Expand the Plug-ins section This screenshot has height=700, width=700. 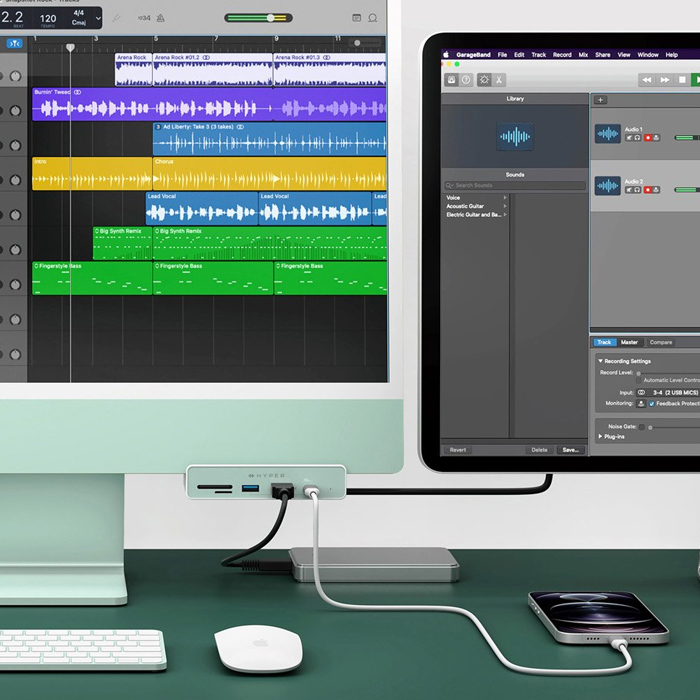[600, 437]
